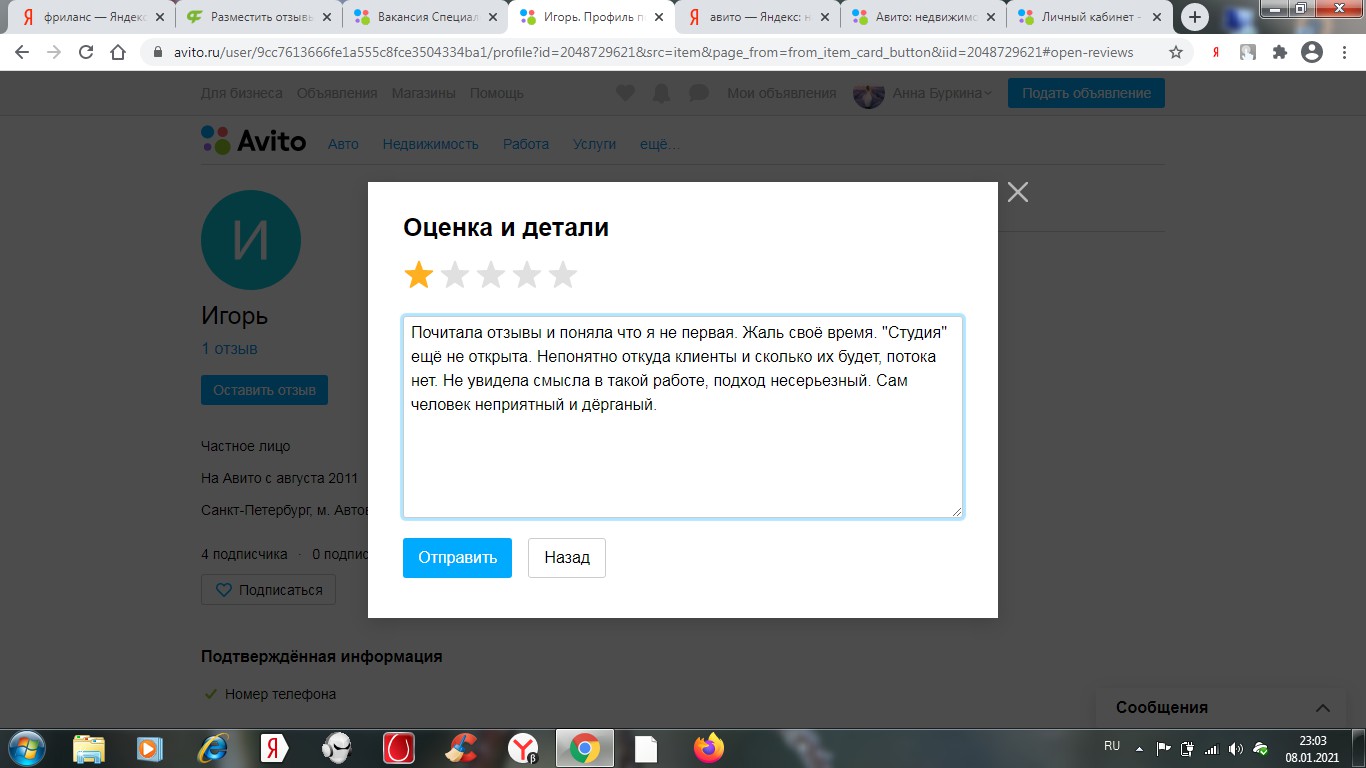The height and width of the screenshot is (768, 1366).
Task: Click RU language indicator in tray
Action: [1112, 746]
